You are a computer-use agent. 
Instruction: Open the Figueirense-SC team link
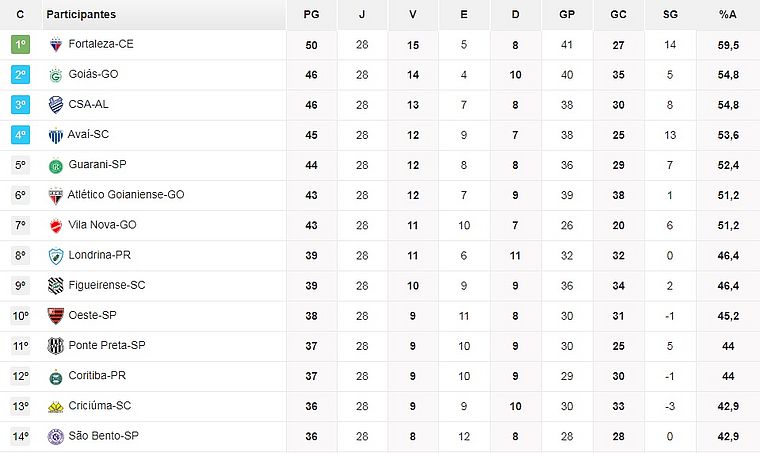pos(107,285)
